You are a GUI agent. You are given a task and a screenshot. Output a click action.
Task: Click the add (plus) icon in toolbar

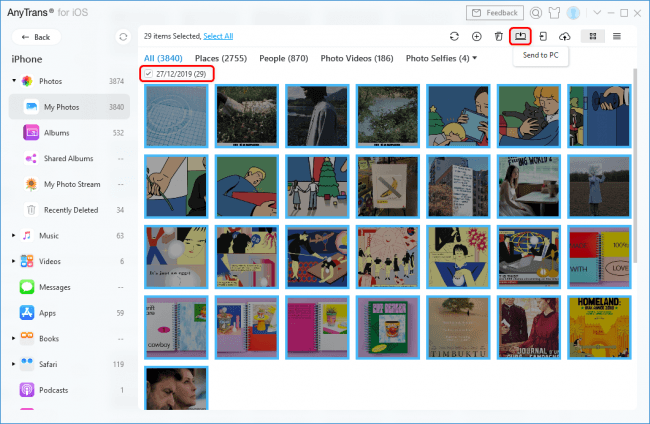[x=476, y=36]
